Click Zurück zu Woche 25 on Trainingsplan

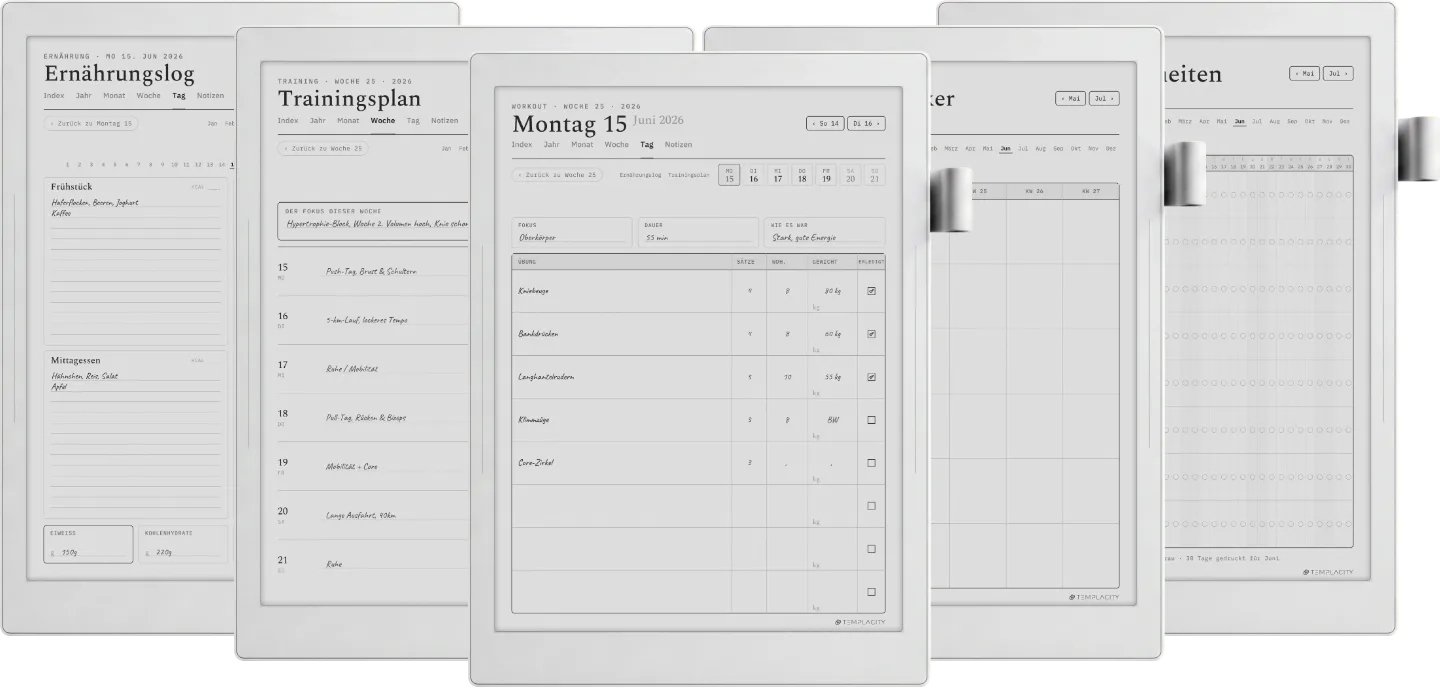(x=323, y=148)
